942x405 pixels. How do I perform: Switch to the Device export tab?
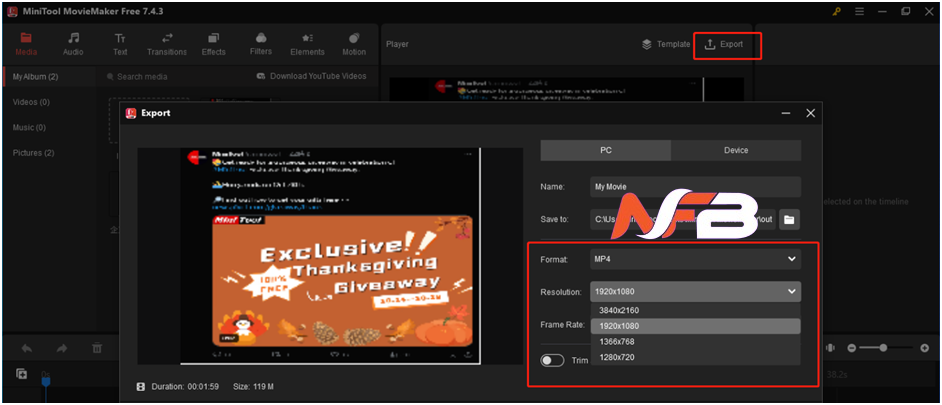pos(735,150)
